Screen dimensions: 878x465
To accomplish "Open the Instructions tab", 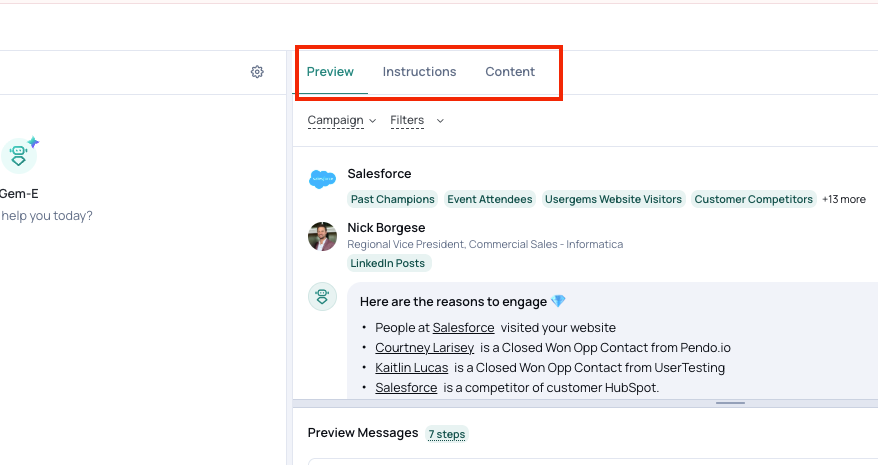I will 419,72.
